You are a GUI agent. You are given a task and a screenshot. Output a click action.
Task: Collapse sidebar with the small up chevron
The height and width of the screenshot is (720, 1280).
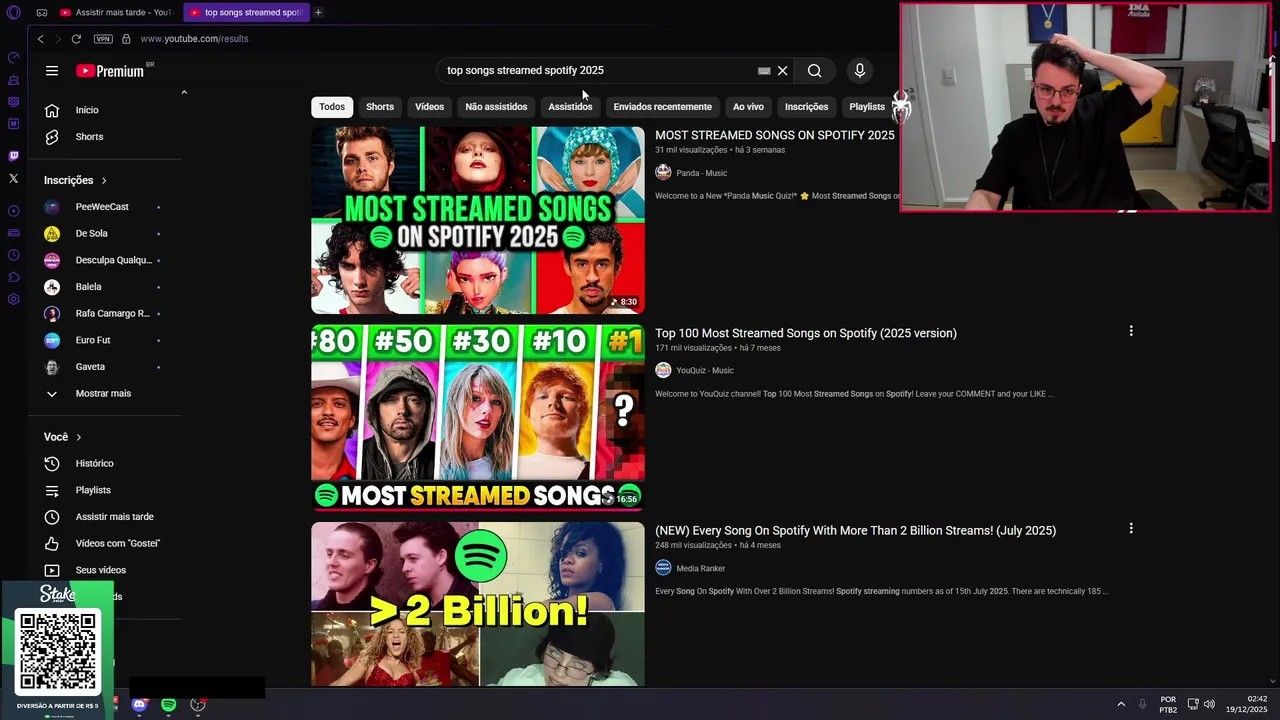coord(184,92)
